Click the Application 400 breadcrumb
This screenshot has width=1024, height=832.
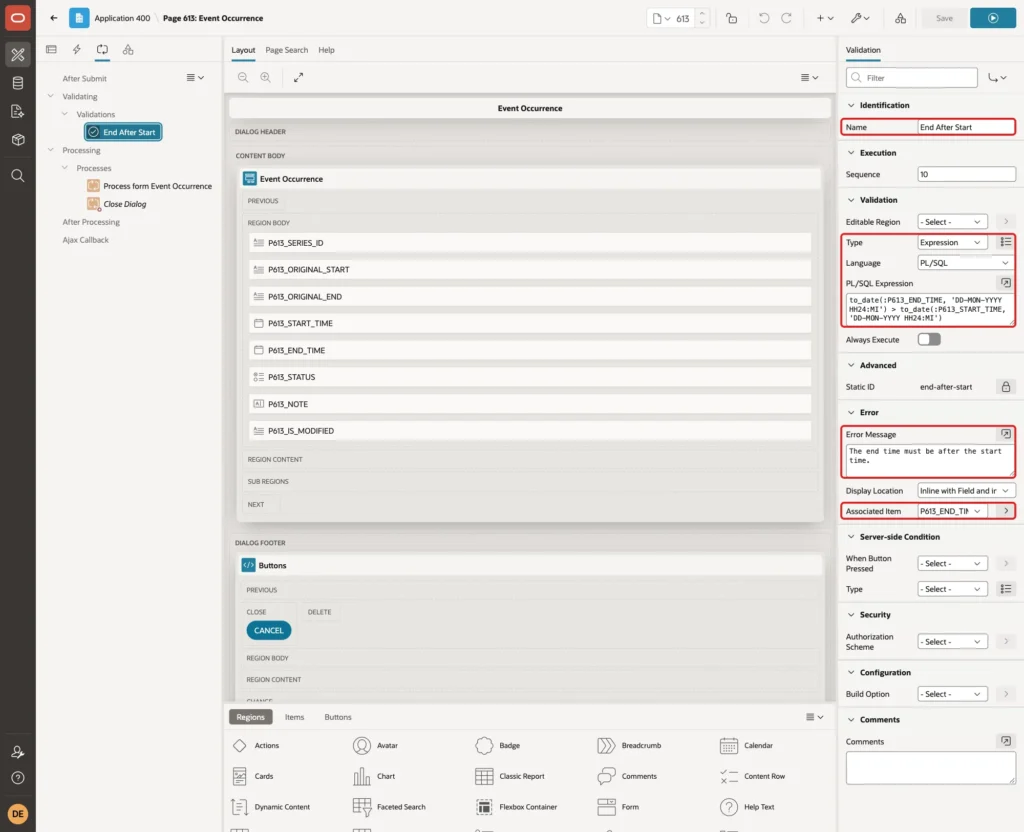[122, 18]
